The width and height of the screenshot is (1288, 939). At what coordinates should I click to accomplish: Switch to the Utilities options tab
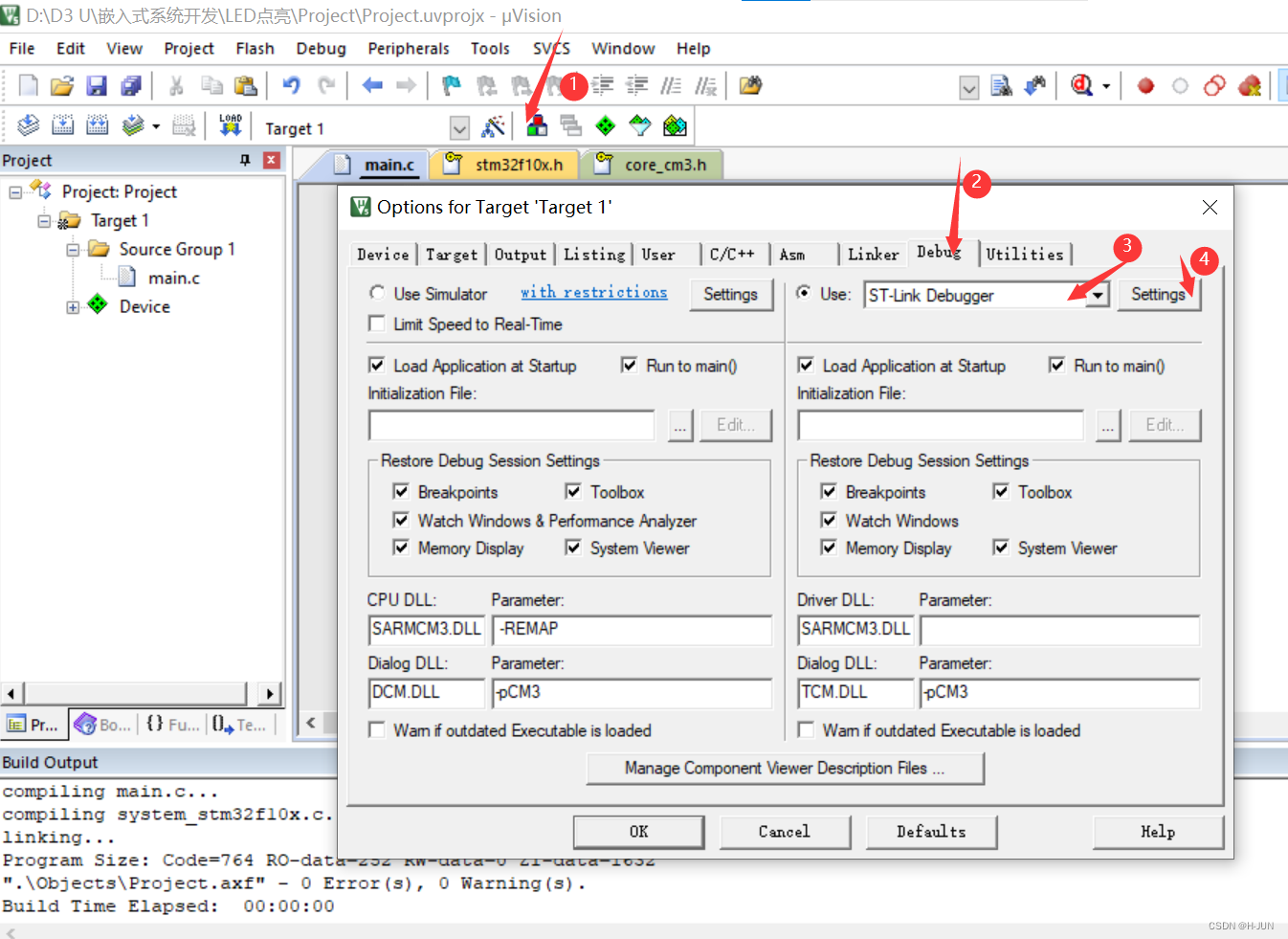1025,255
